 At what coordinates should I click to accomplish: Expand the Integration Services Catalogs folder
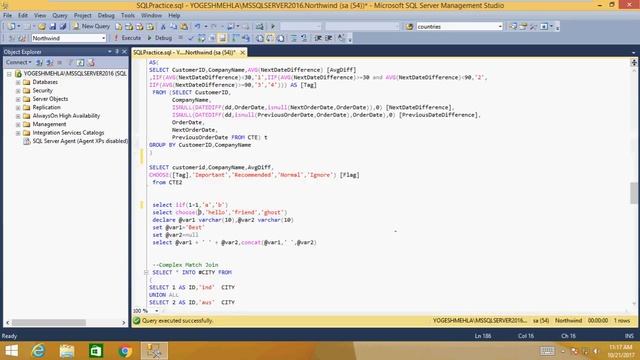[x=18, y=133]
